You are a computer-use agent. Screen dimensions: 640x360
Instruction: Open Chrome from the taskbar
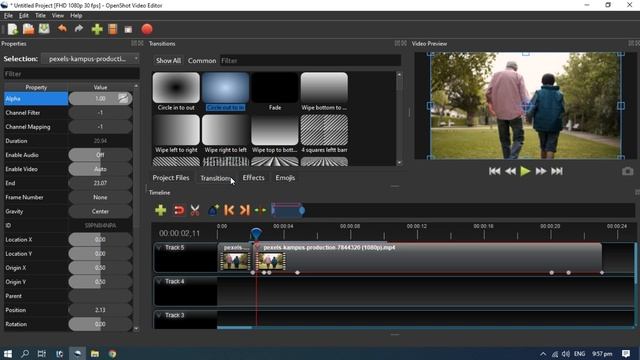pos(112,353)
